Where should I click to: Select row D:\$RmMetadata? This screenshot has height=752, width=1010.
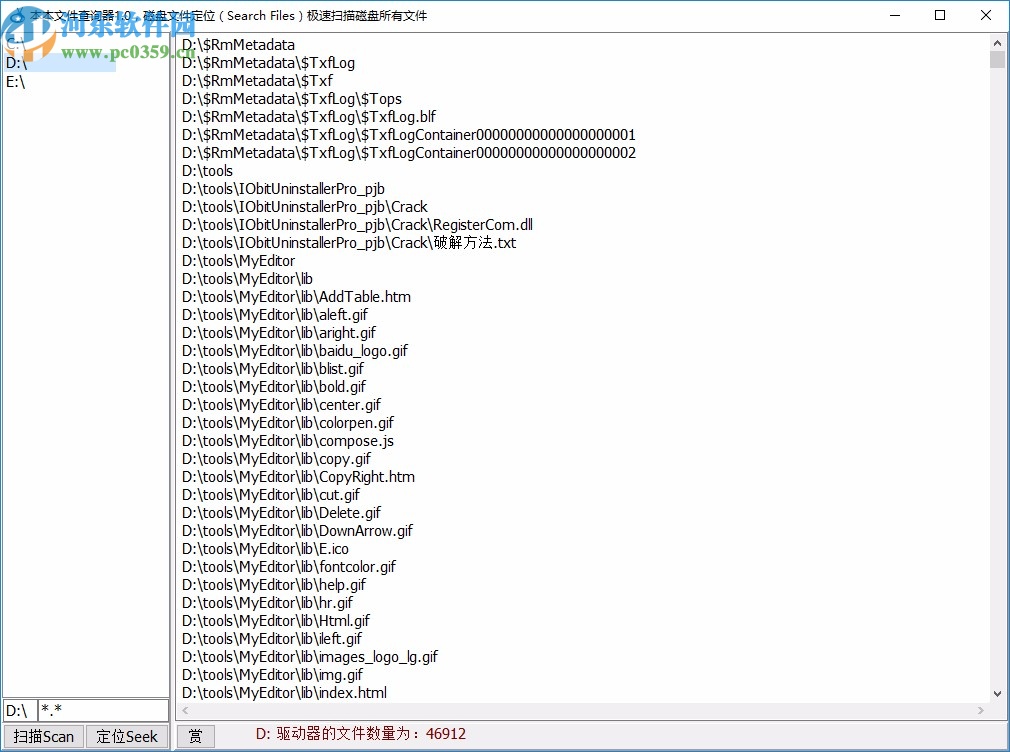[x=238, y=44]
